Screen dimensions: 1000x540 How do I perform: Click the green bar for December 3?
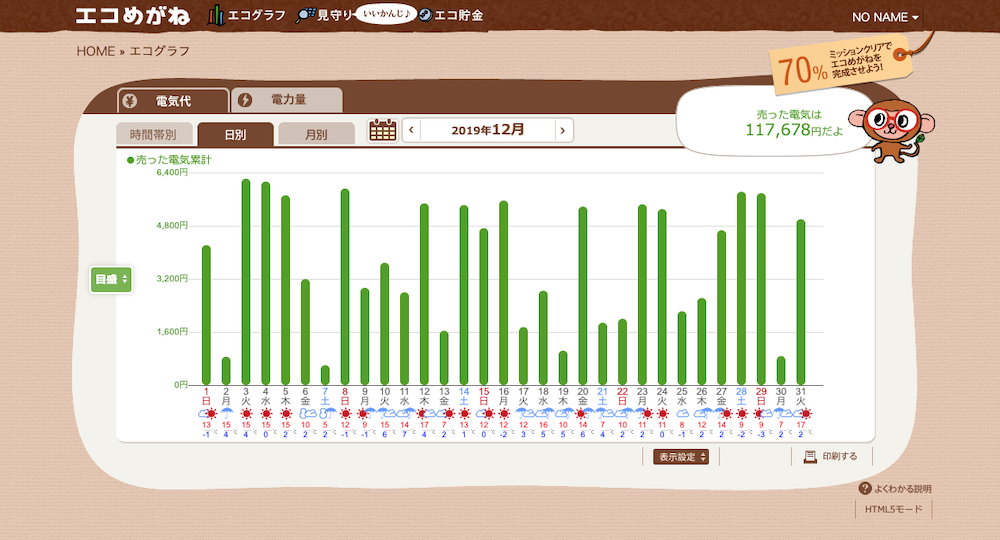pyautogui.click(x=246, y=281)
